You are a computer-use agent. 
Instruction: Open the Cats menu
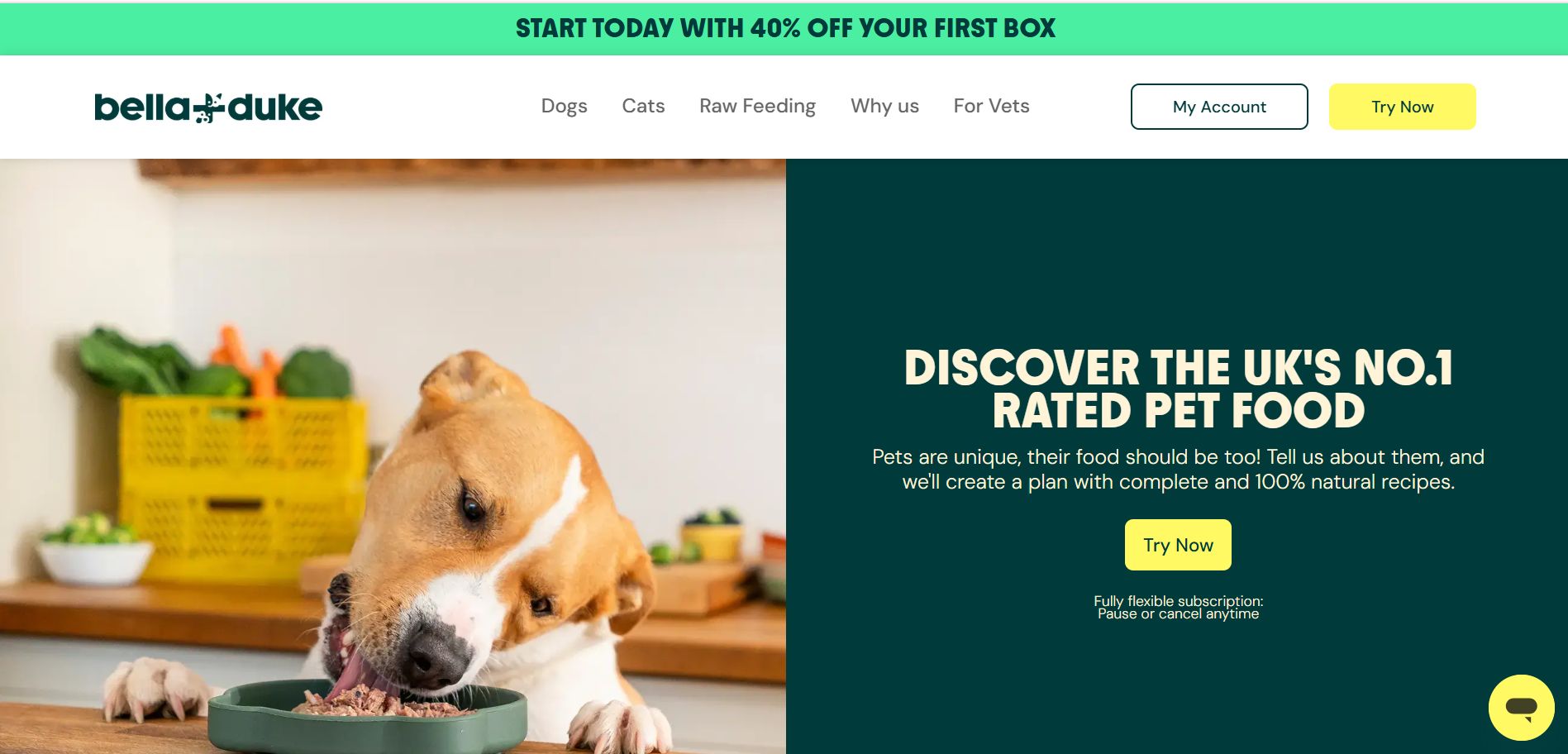(643, 106)
